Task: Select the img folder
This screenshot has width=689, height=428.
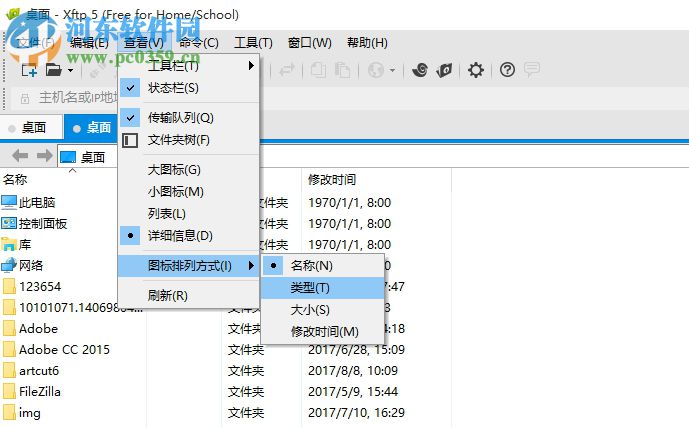Action: click(x=22, y=413)
